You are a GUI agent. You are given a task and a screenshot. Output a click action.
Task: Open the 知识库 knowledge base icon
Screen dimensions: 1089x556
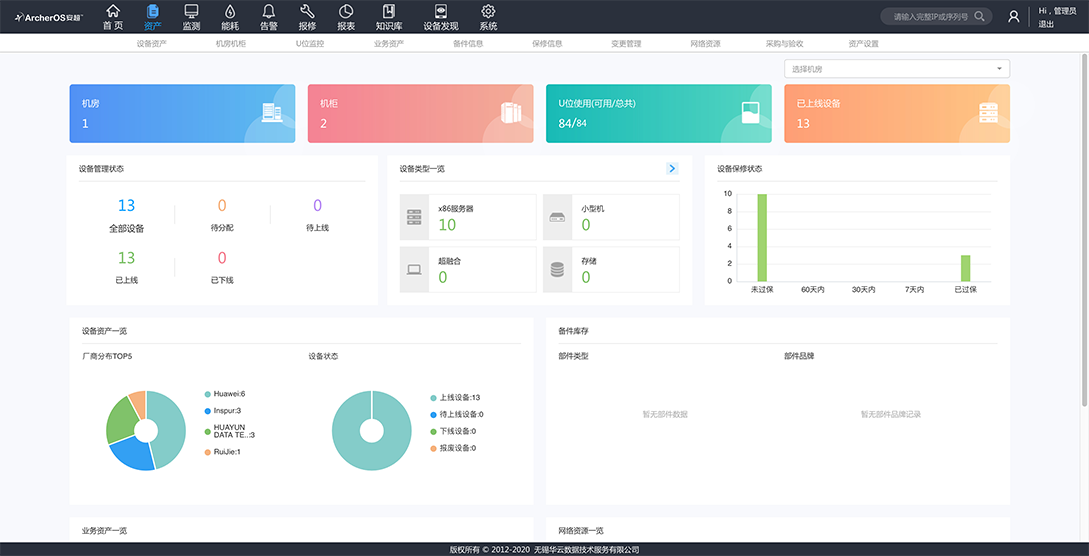pos(389,11)
